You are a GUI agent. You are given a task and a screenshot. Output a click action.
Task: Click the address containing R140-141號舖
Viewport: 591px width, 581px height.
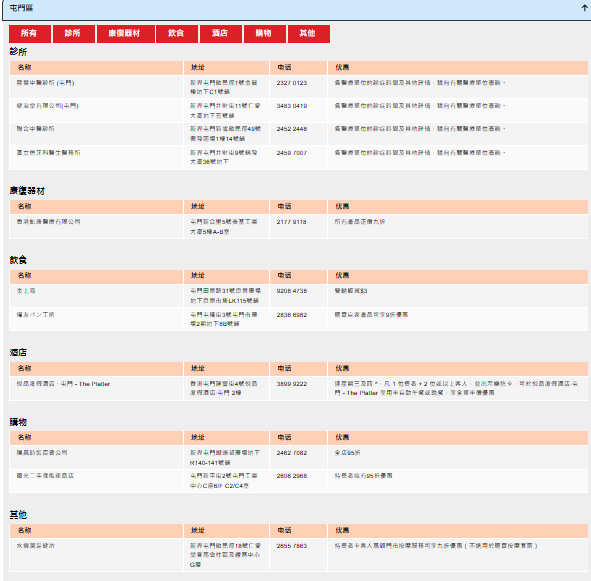click(225, 458)
